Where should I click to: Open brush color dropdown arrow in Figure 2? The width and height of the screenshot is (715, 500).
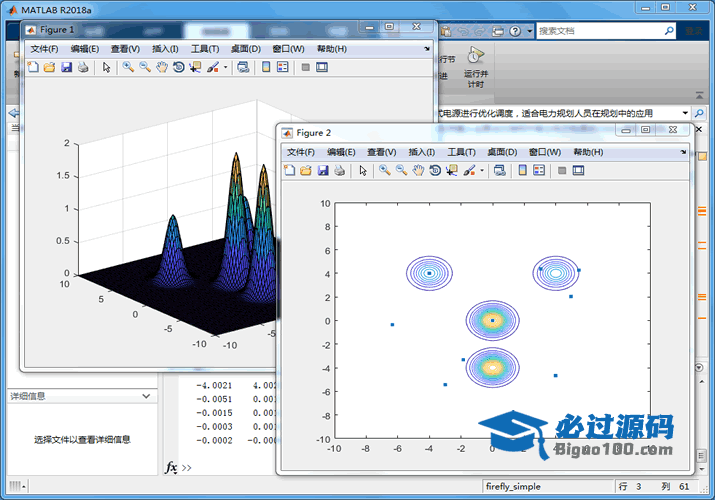click(482, 170)
